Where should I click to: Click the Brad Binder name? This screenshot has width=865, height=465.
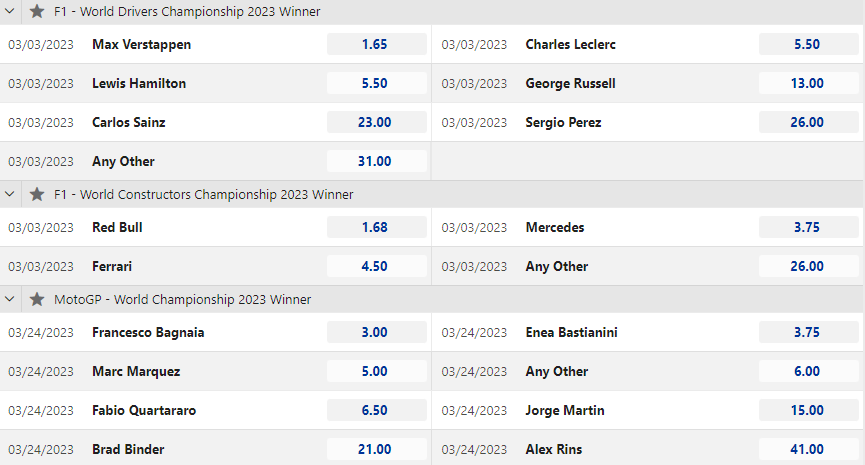[x=128, y=450]
